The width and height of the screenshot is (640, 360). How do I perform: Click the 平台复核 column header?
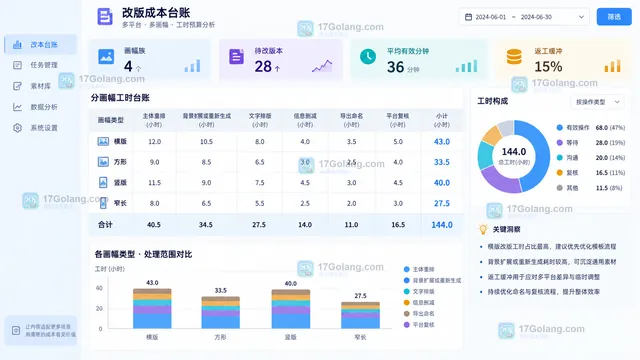398,120
